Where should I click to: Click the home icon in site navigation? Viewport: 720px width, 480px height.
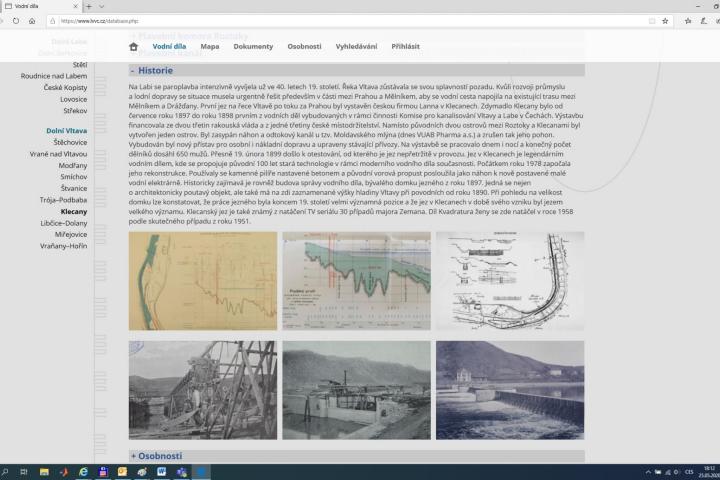[133, 46]
